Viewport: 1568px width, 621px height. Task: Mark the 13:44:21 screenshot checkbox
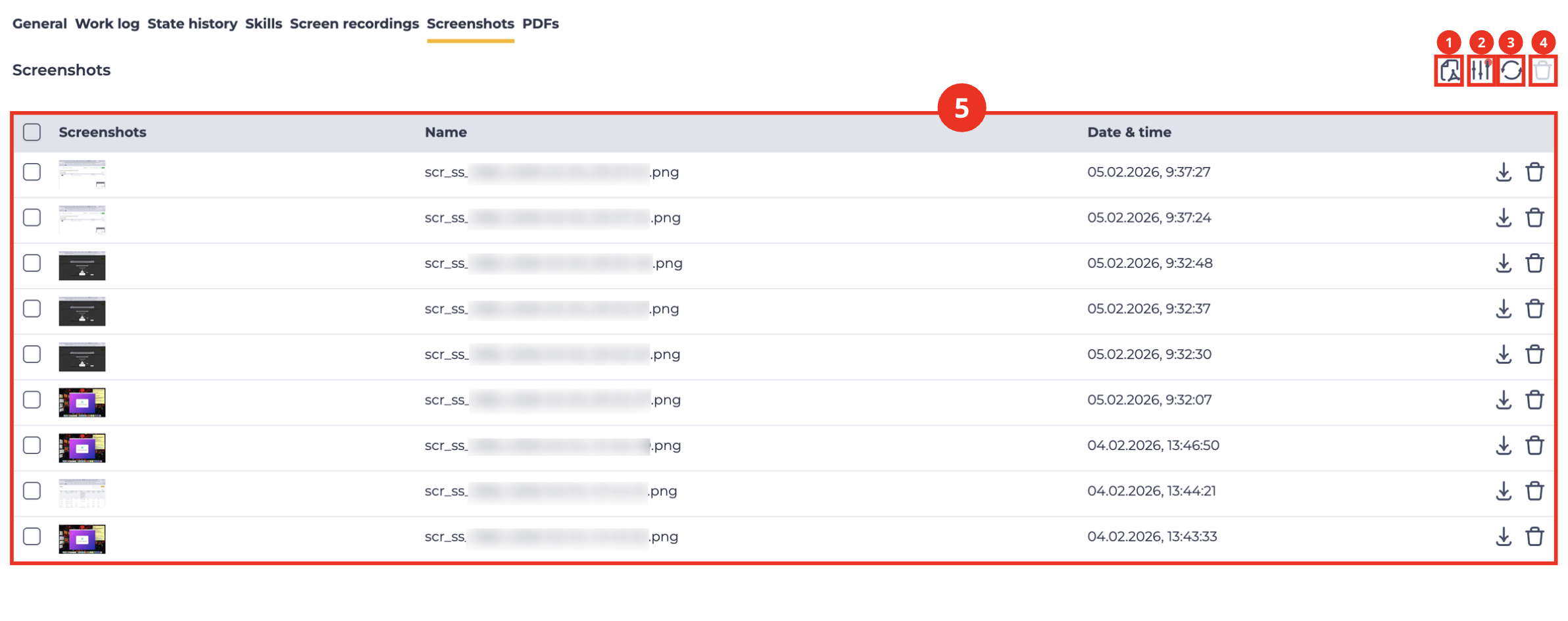pyautogui.click(x=32, y=491)
